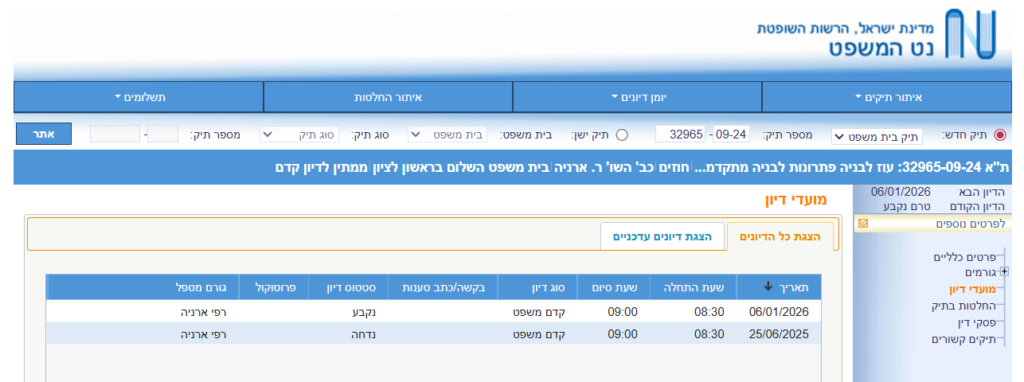The width and height of the screenshot is (1024, 382).
Task: Select the תיק חדש radio button
Action: 1000,135
